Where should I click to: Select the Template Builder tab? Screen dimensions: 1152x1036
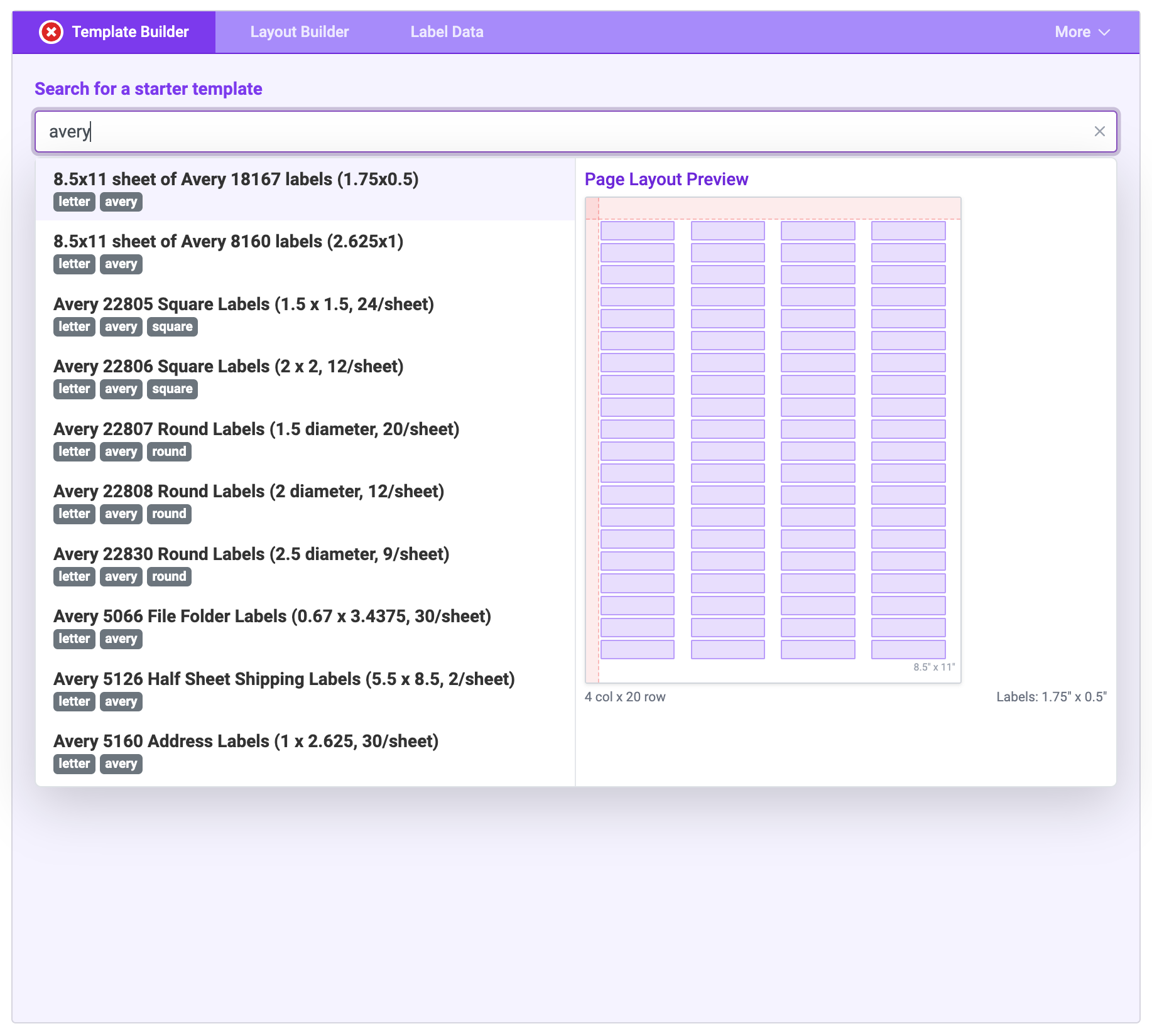pos(114,32)
